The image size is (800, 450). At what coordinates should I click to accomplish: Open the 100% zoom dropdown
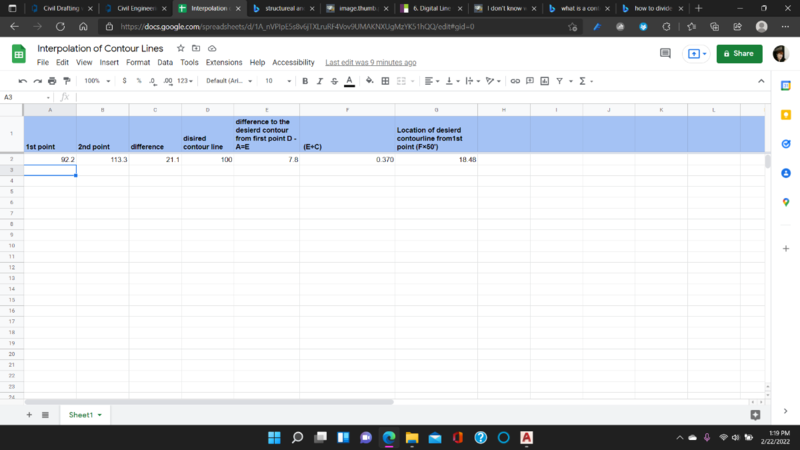coord(98,81)
